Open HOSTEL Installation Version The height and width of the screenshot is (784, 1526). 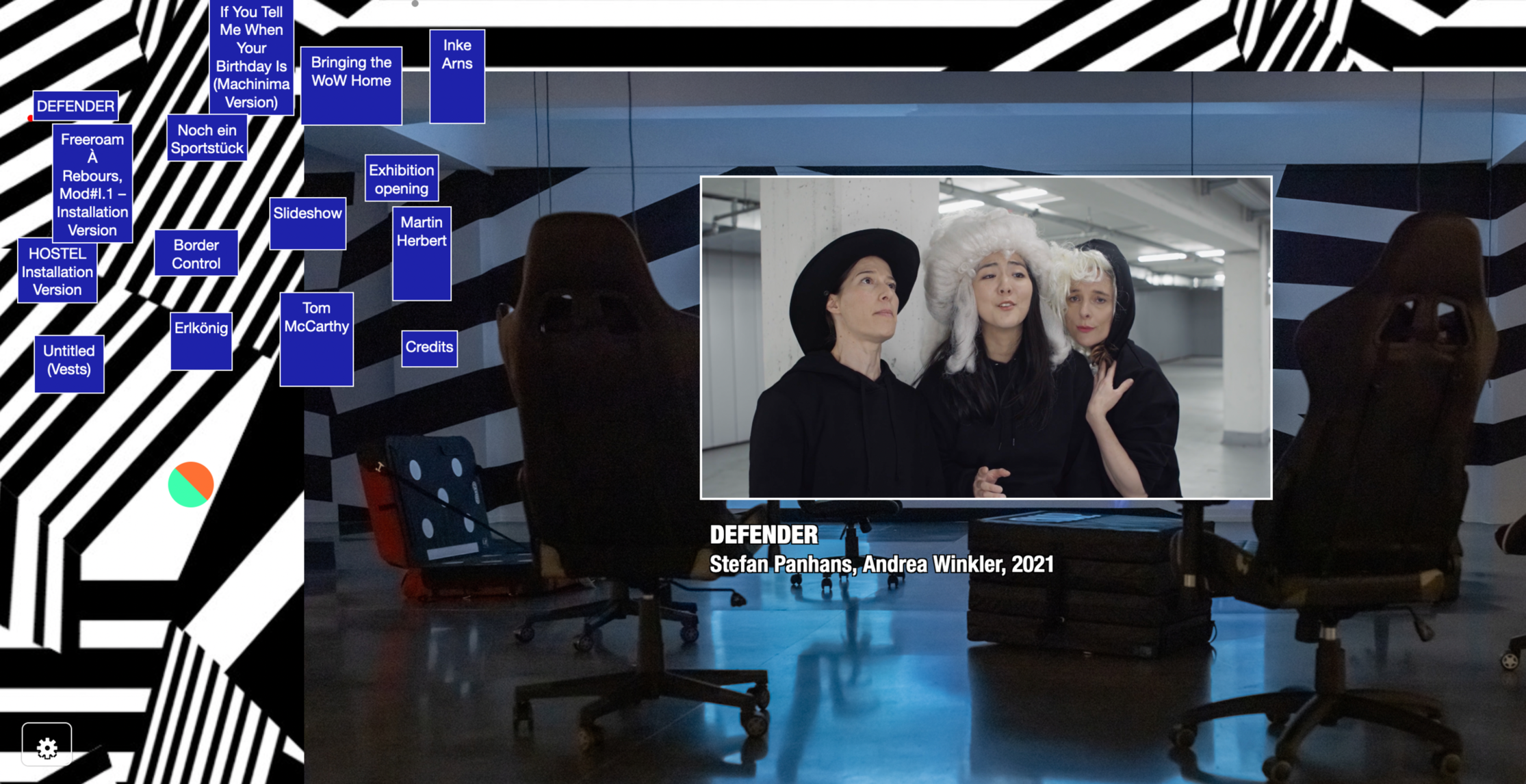[x=57, y=271]
